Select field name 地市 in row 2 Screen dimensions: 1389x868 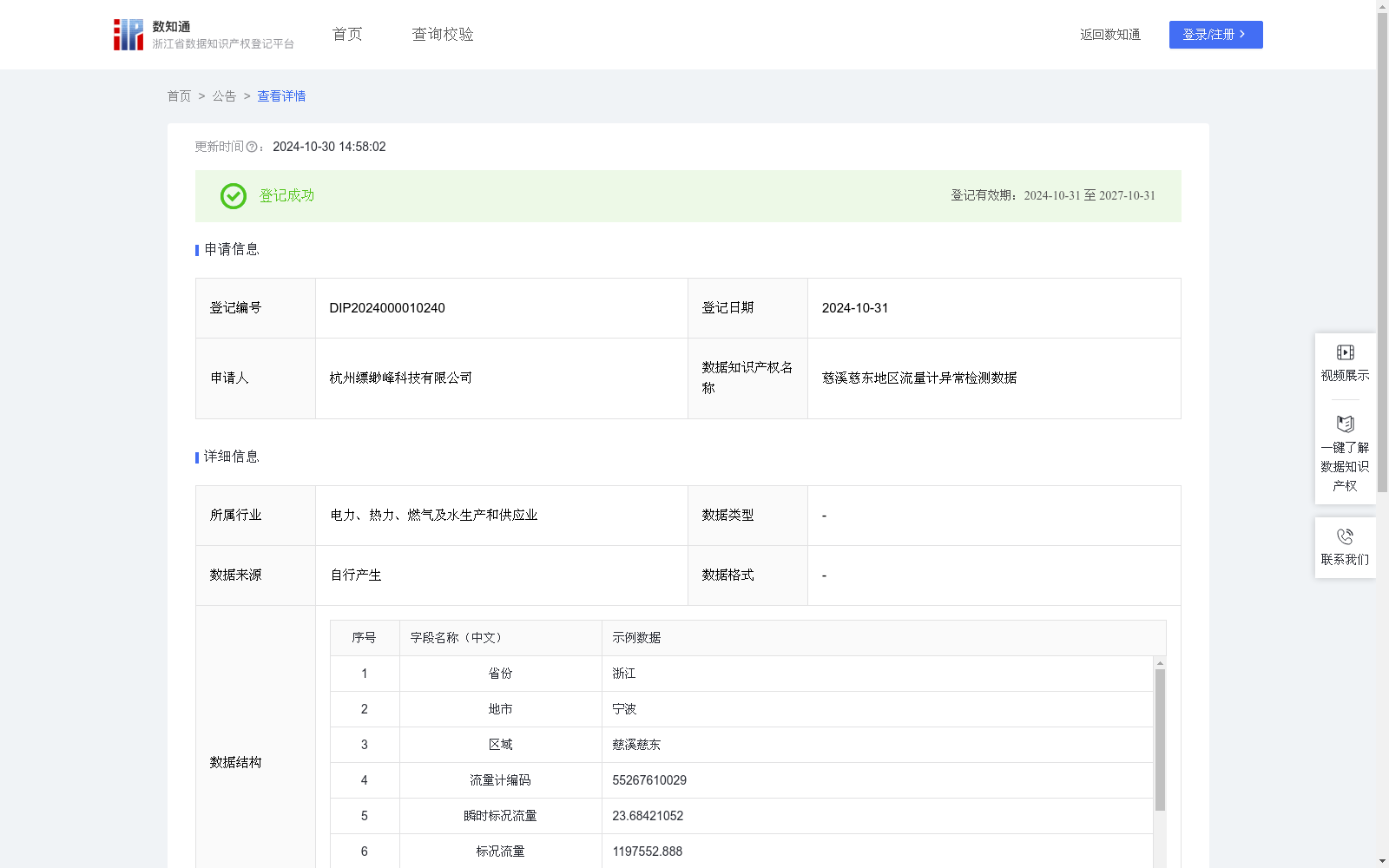click(x=501, y=709)
